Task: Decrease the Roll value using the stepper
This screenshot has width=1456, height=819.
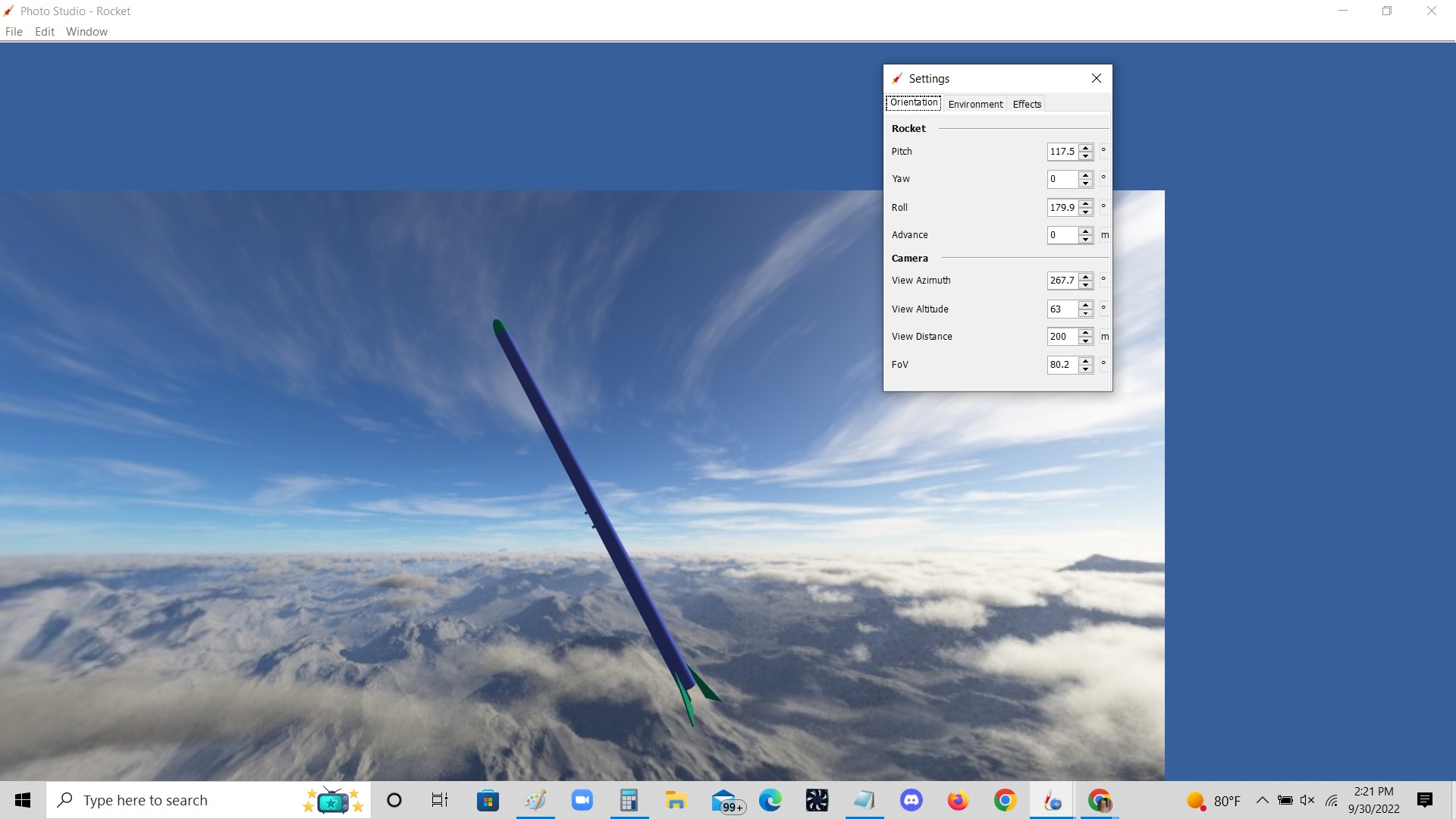Action: (1086, 211)
